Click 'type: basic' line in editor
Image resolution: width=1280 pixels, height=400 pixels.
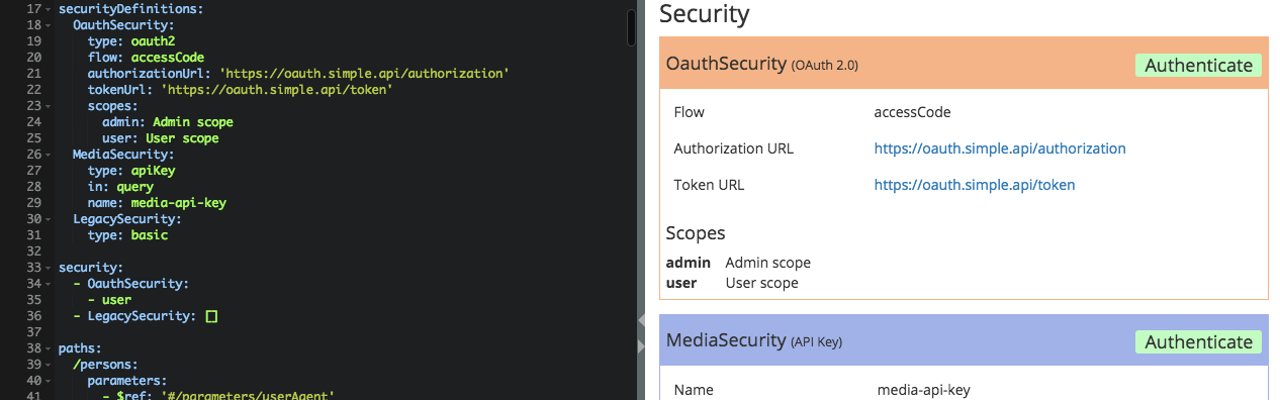128,236
